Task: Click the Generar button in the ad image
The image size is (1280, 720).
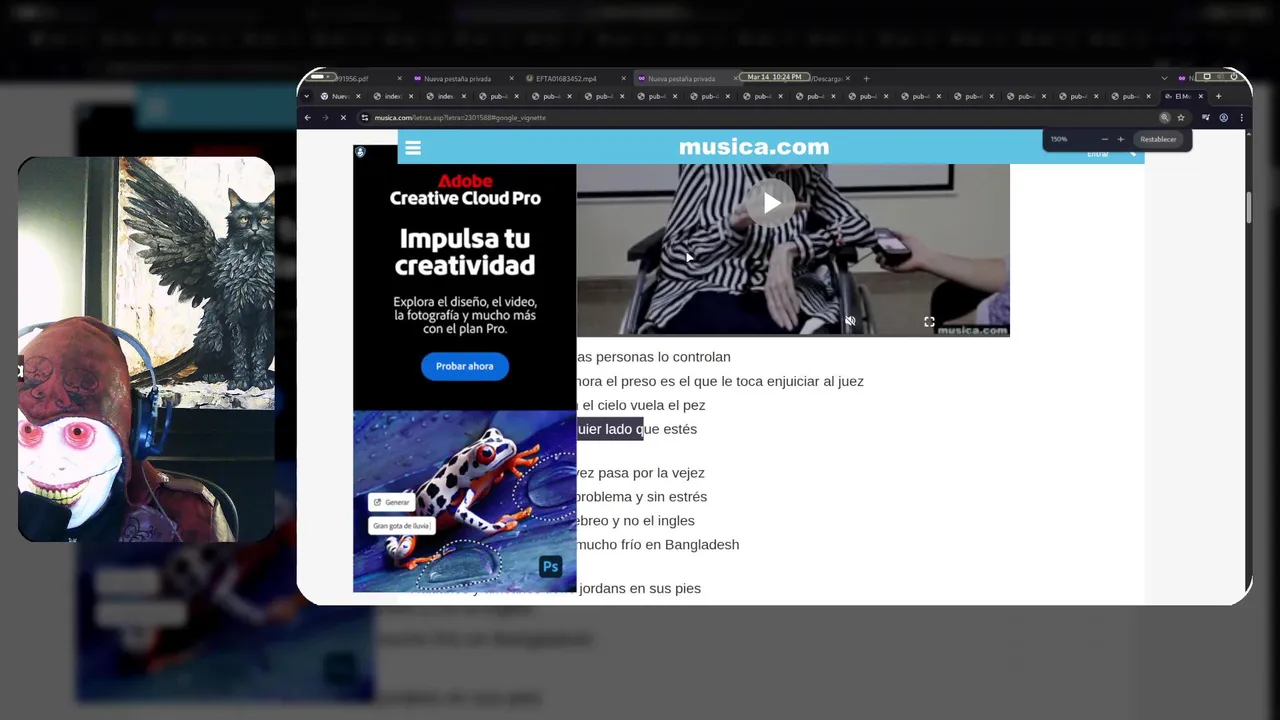Action: pyautogui.click(x=392, y=502)
